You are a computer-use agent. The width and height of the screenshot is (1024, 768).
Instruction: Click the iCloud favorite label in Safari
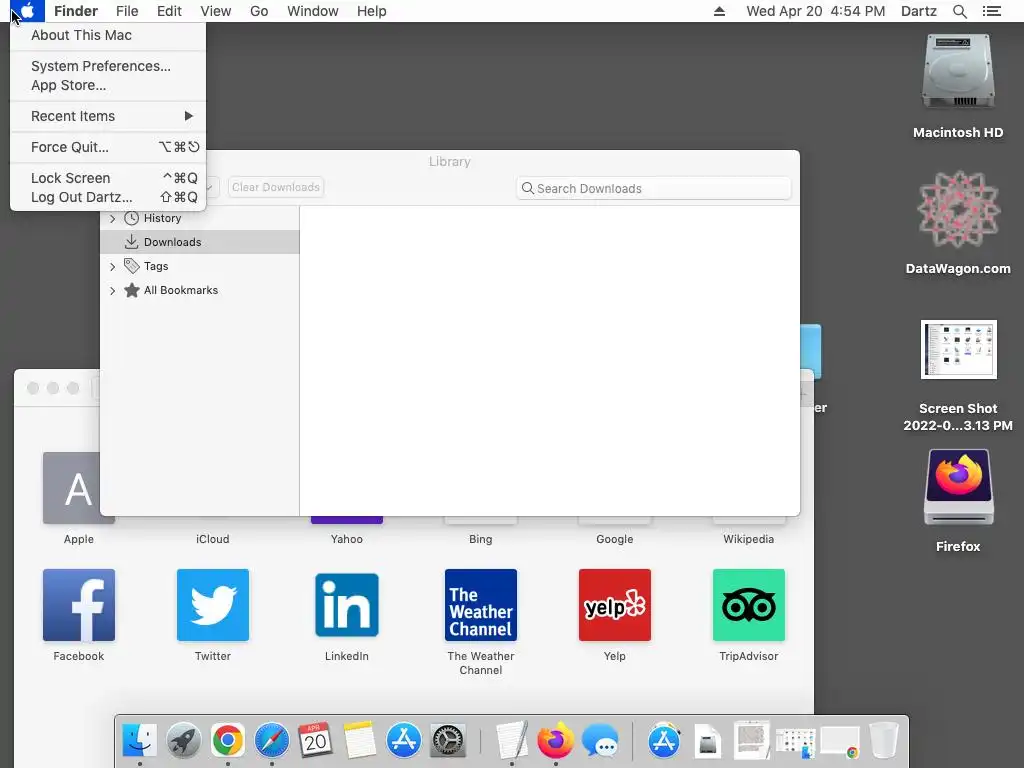coord(213,539)
